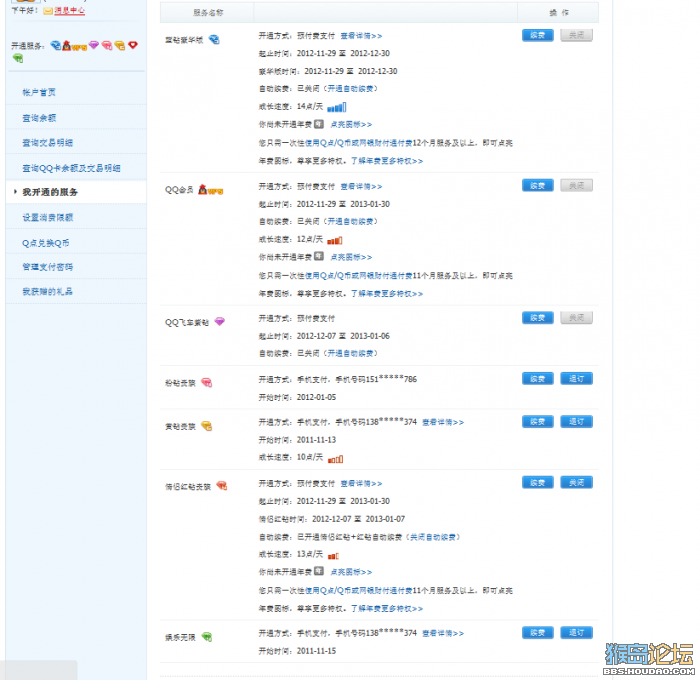The width and height of the screenshot is (700, 680).
Task: Click the purple diamond beside QQ飞车紫钻
Action: point(220,321)
